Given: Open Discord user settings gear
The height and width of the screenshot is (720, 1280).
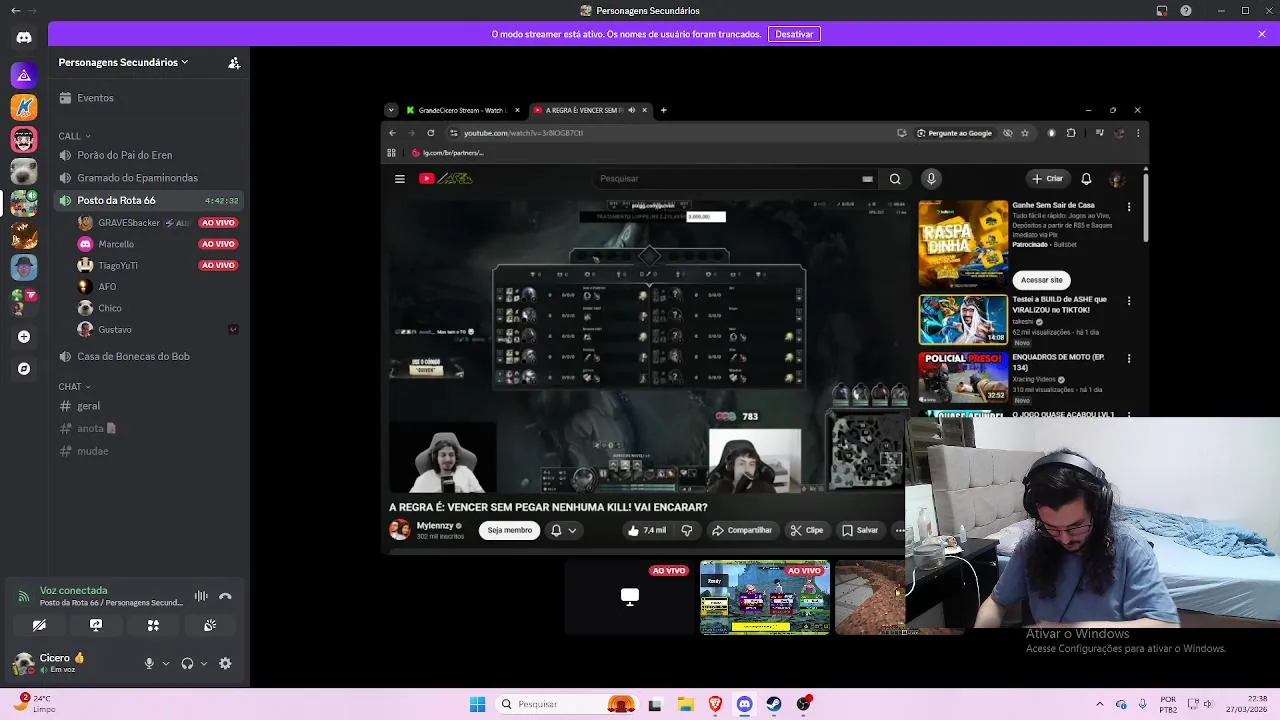Looking at the screenshot, I should pyautogui.click(x=225, y=663).
